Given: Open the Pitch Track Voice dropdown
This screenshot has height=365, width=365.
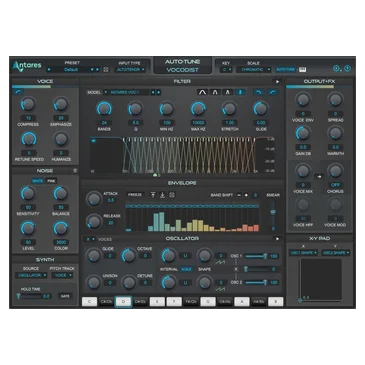Looking at the screenshot, I should 62,275.
